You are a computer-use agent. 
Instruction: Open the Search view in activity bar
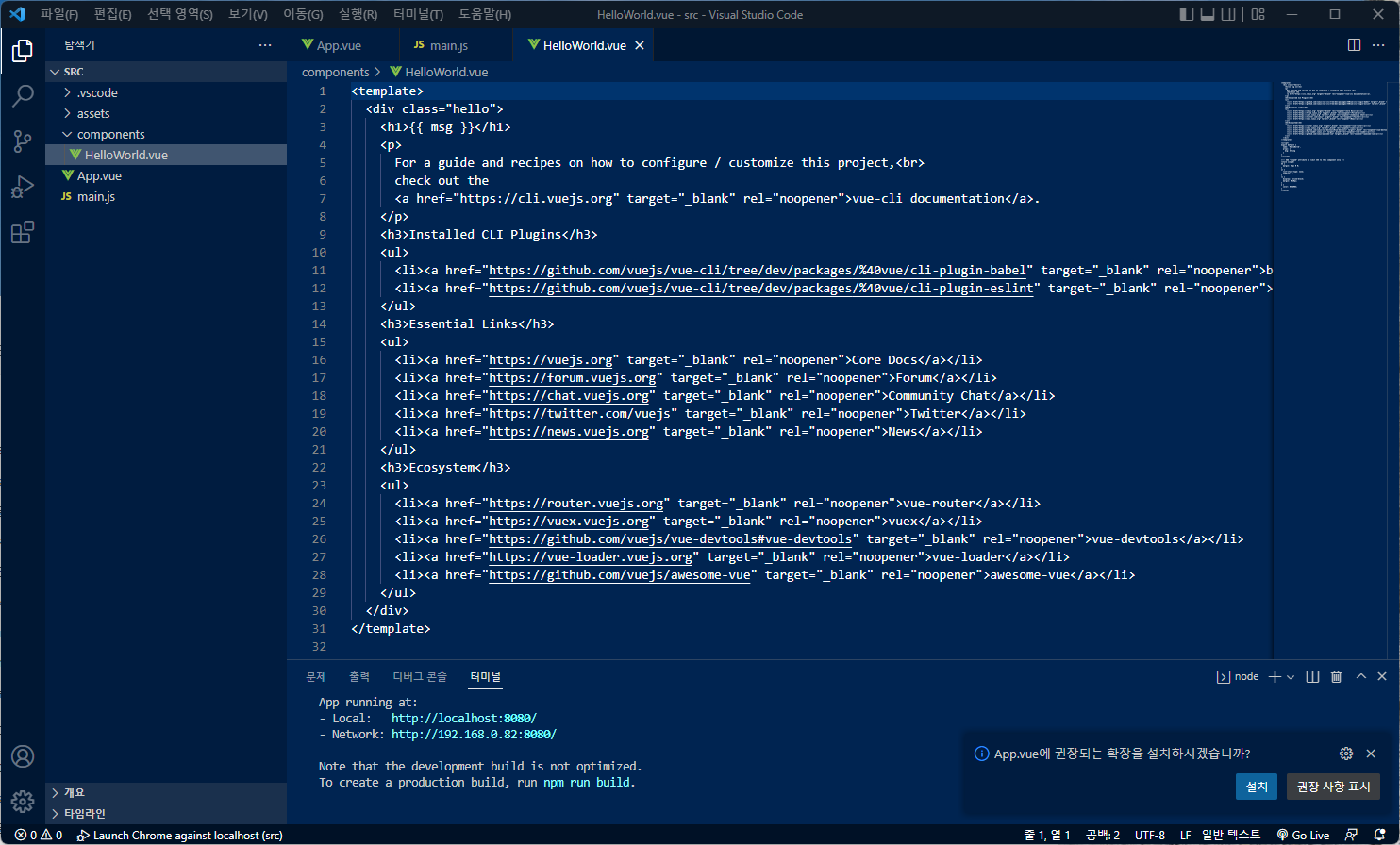click(x=23, y=96)
